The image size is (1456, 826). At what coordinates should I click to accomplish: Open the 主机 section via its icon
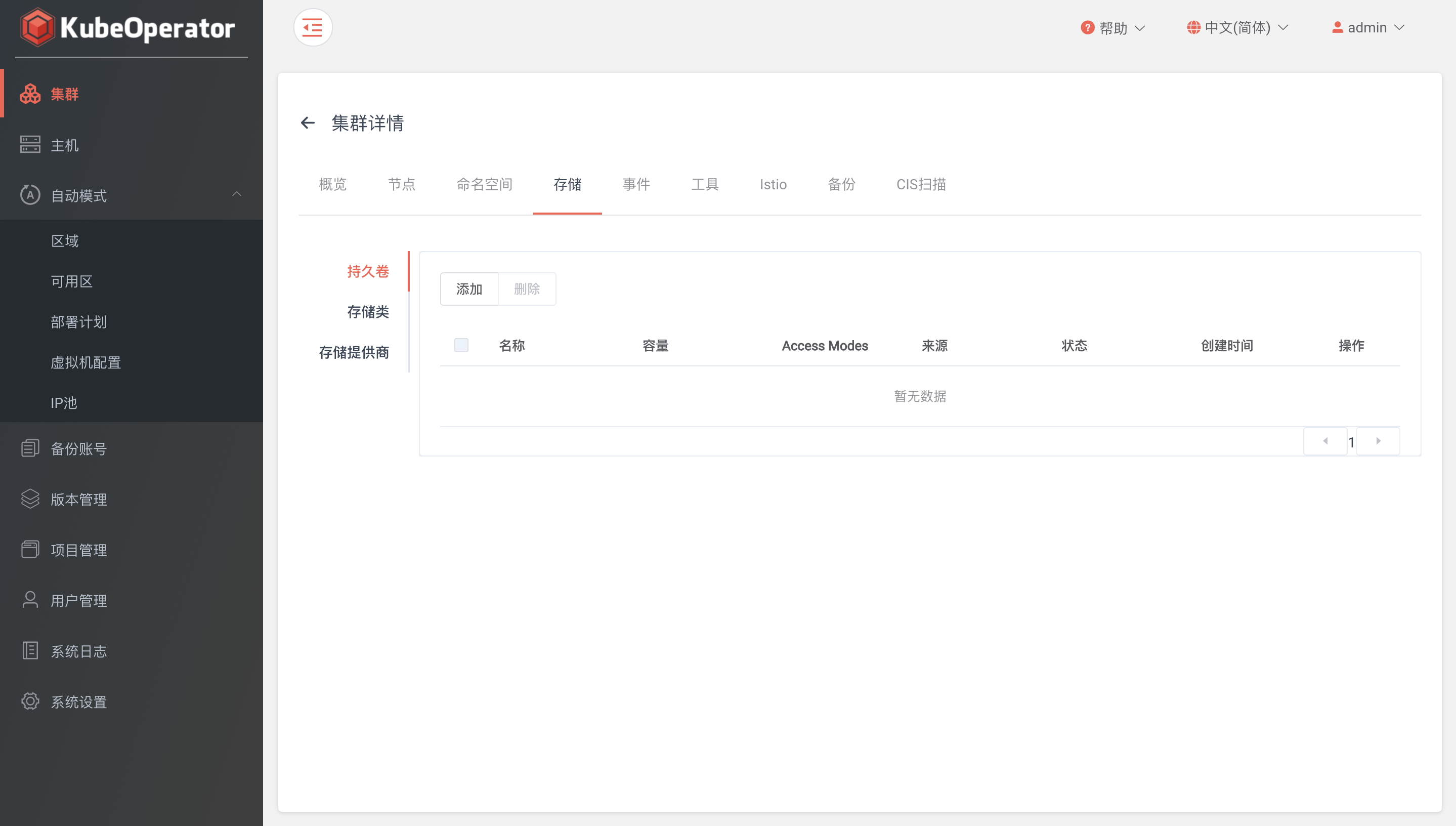(30, 145)
